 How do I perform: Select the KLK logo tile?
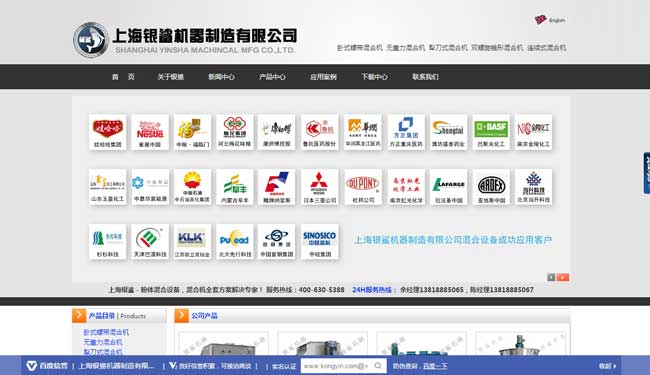192,242
